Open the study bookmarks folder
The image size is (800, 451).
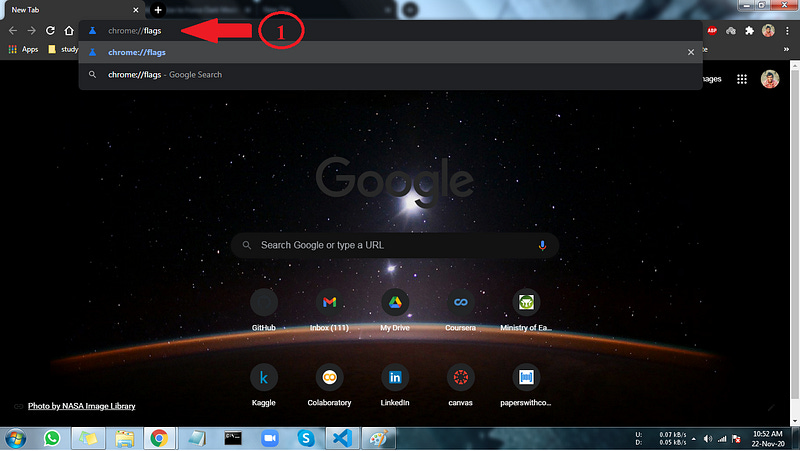tap(63, 49)
